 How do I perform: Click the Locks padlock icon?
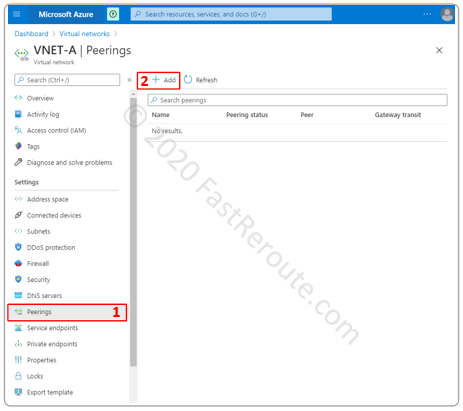point(18,376)
